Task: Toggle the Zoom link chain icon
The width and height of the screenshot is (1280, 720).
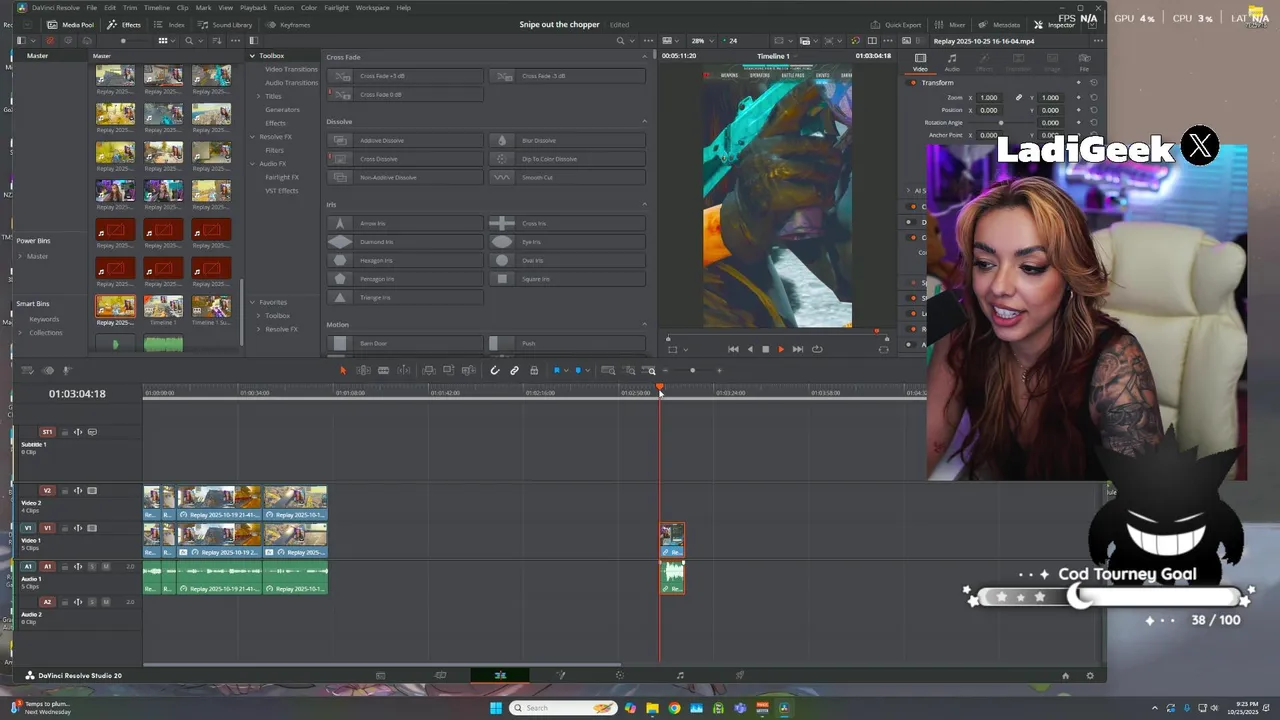Action: [x=1018, y=98]
